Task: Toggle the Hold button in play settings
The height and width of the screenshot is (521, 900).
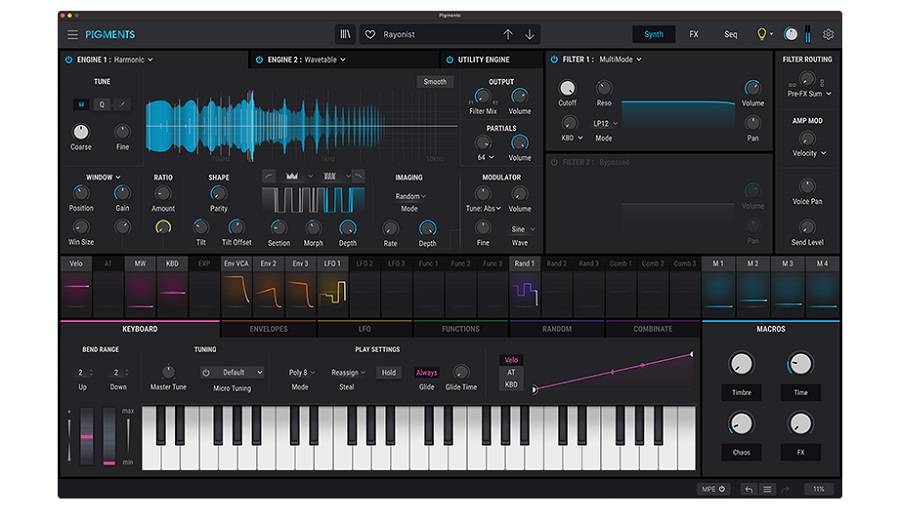Action: [x=389, y=372]
